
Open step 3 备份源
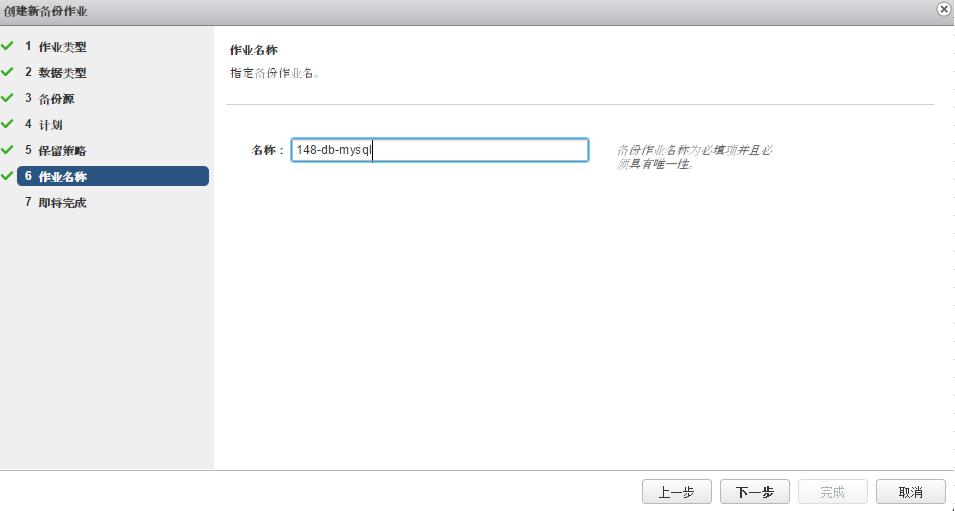click(50, 99)
